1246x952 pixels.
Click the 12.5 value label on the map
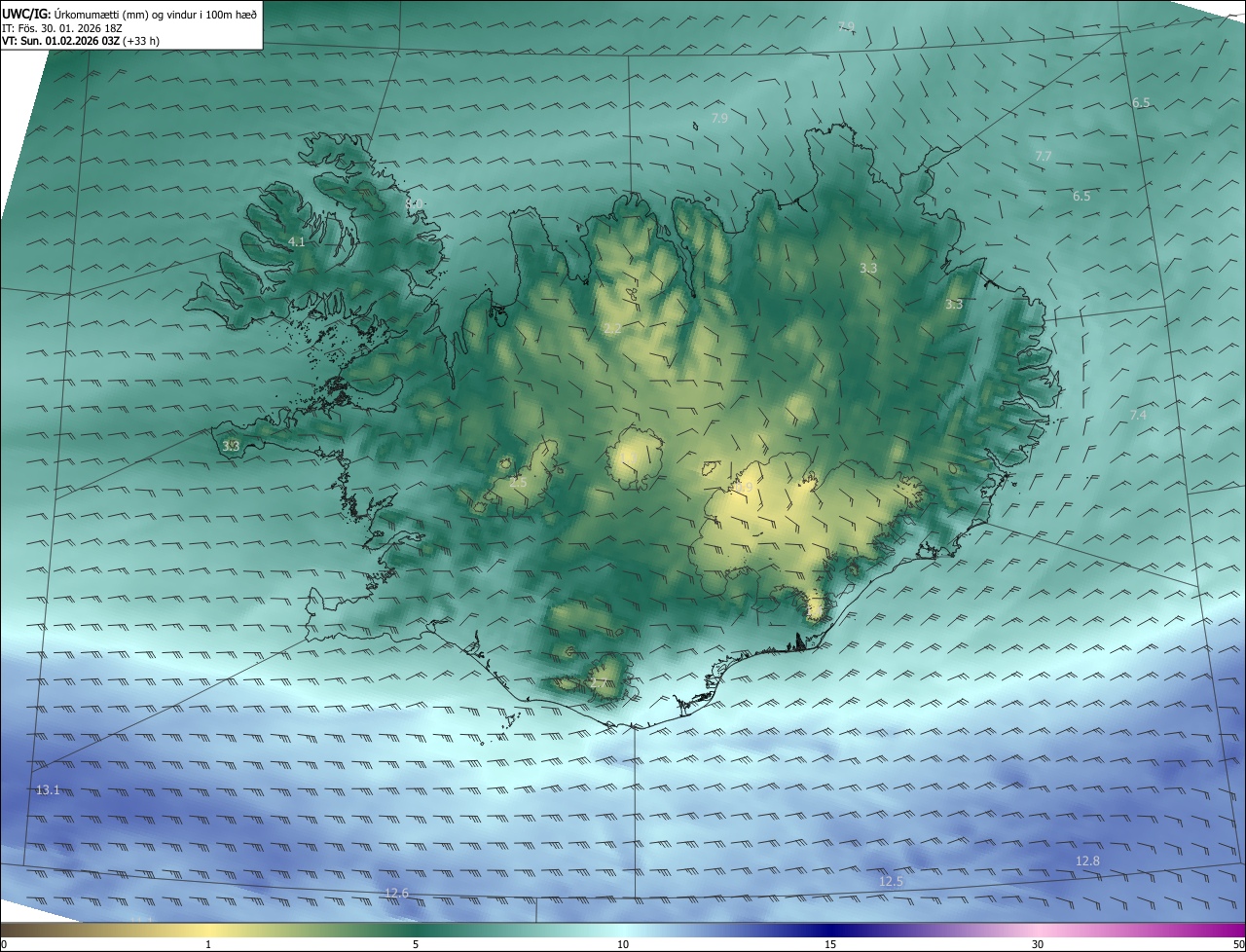(891, 882)
